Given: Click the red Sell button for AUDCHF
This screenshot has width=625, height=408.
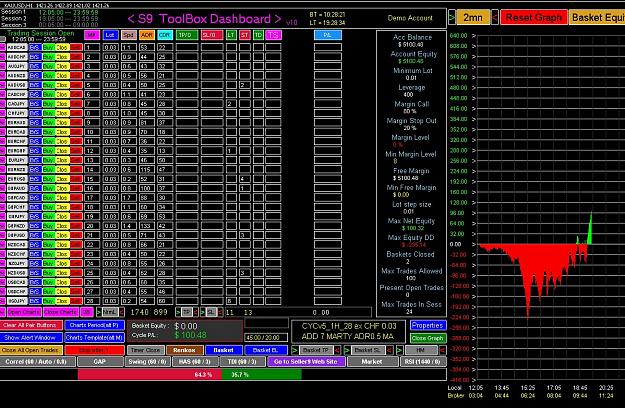Looking at the screenshot, I should click(76, 57).
